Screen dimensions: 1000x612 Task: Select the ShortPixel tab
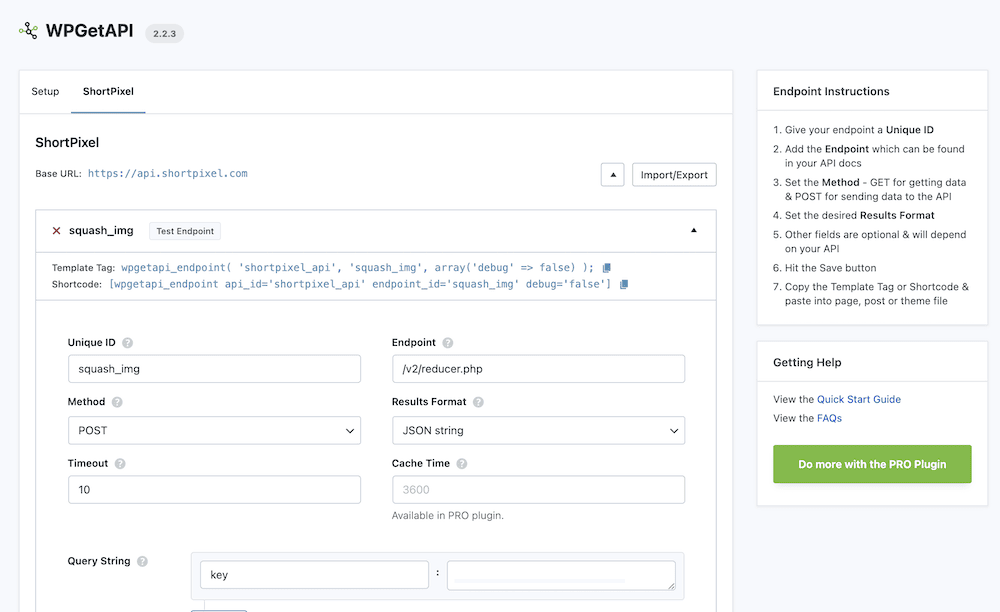108,91
